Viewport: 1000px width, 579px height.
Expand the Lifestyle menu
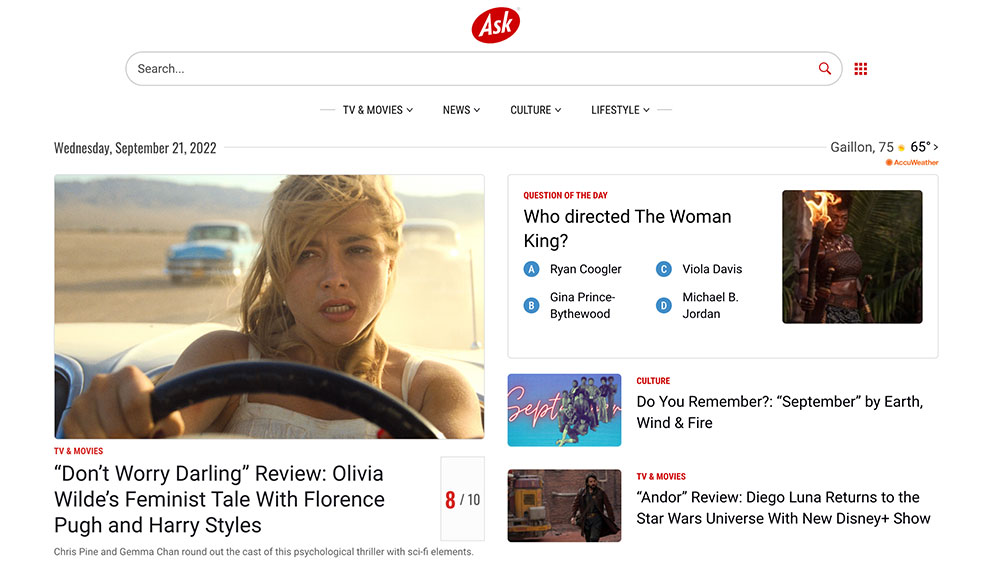pyautogui.click(x=620, y=110)
